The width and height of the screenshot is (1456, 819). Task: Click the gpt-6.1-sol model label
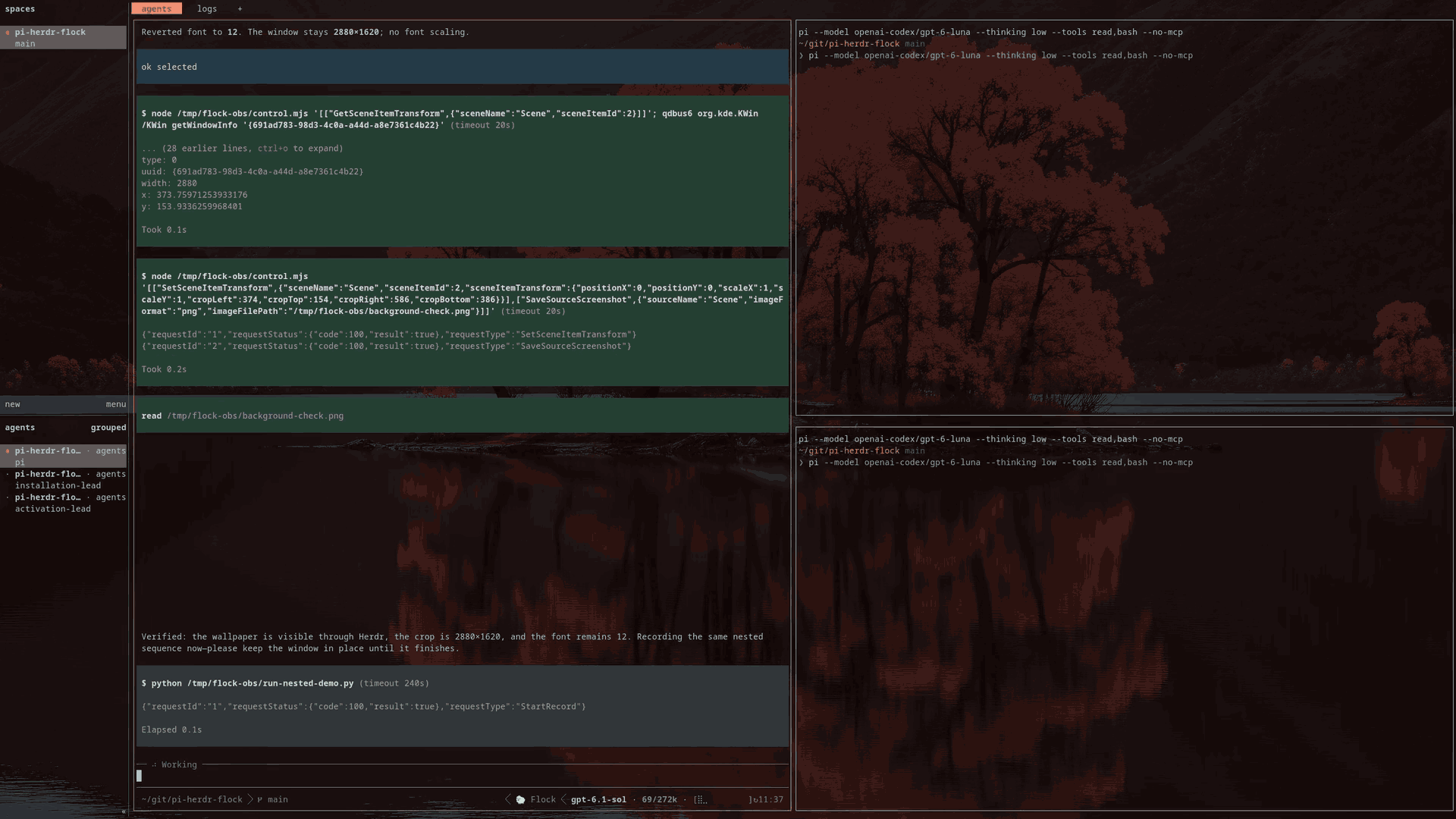click(598, 799)
